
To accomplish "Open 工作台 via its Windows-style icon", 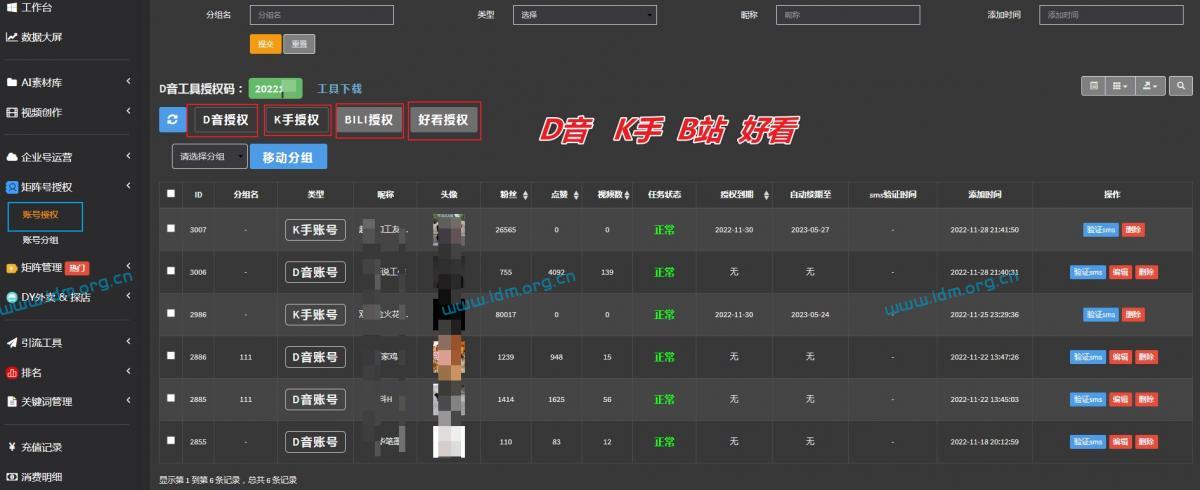I will [x=11, y=7].
